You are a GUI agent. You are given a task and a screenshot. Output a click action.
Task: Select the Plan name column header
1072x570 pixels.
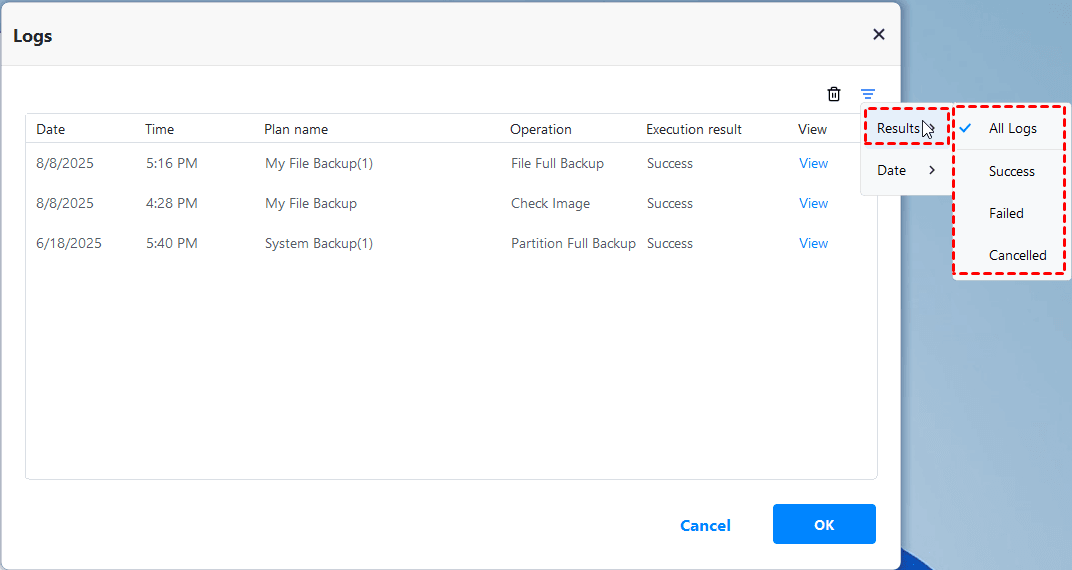point(296,129)
